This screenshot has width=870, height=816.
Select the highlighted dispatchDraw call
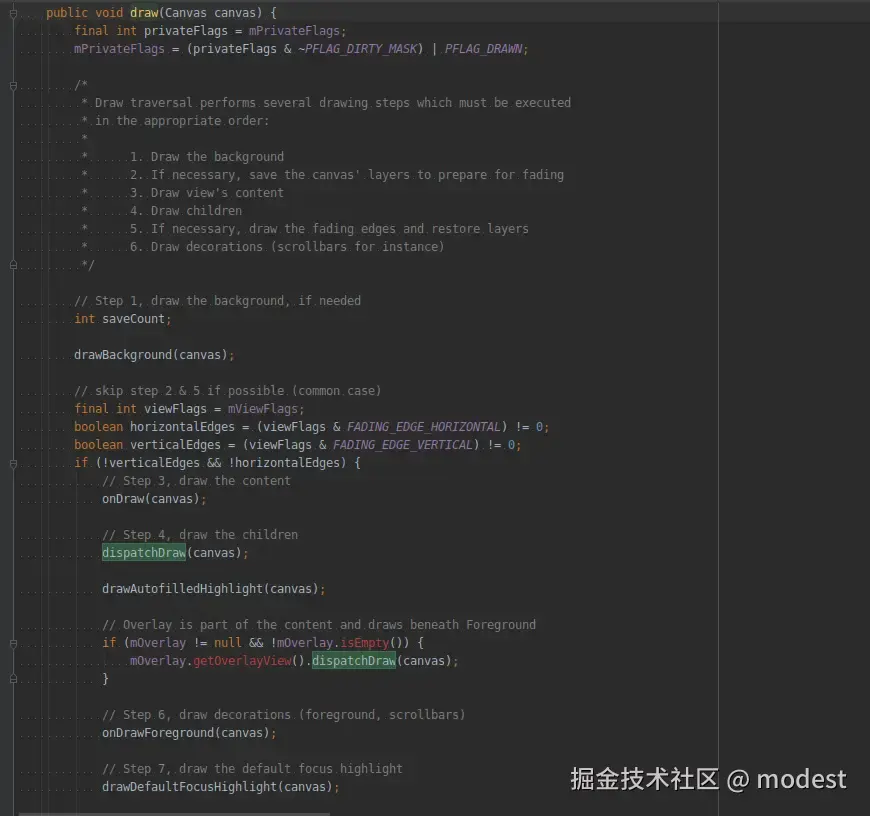142,552
